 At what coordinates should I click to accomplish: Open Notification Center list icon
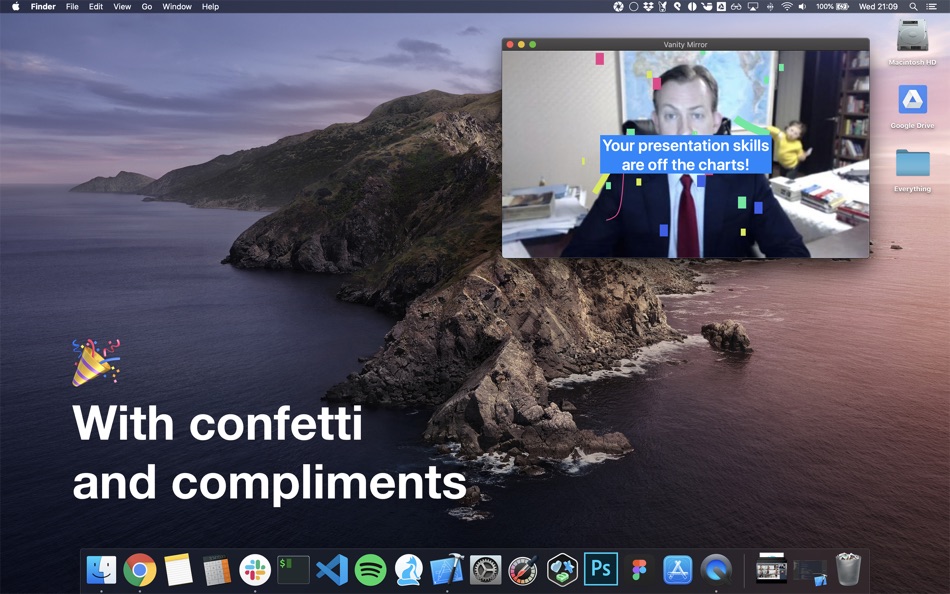tap(932, 7)
